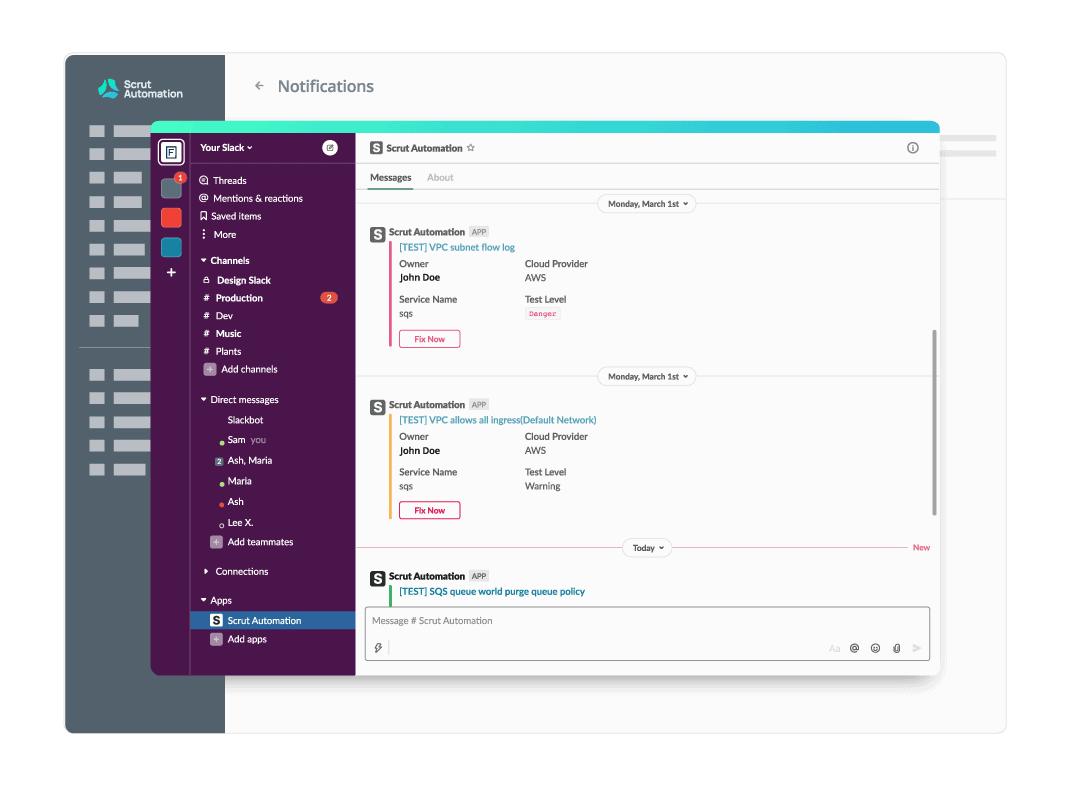This screenshot has height=799, width=1089.
Task: Open the gray workspace with notification badge
Action: coord(171,188)
